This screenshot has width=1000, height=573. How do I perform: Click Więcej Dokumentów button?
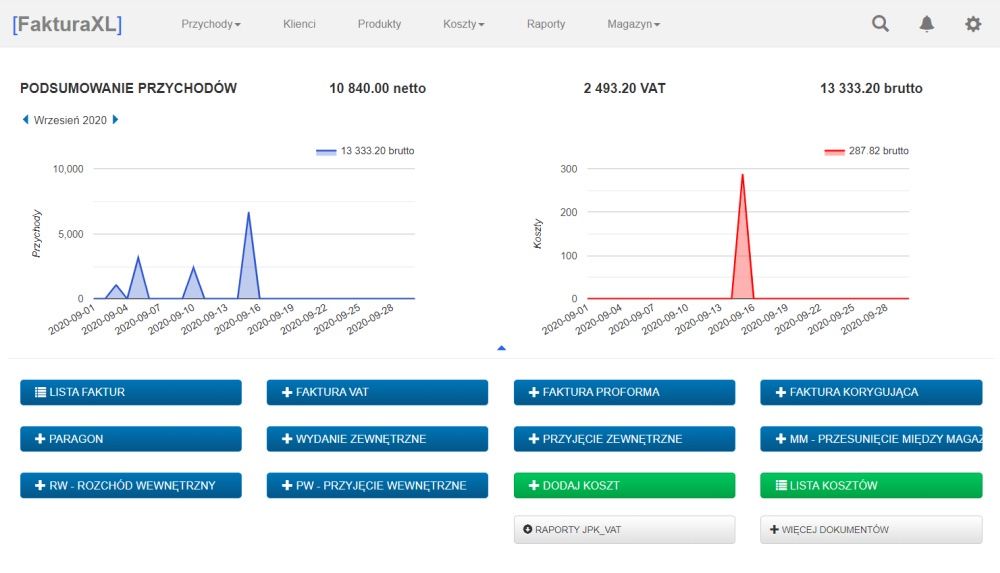(x=871, y=530)
